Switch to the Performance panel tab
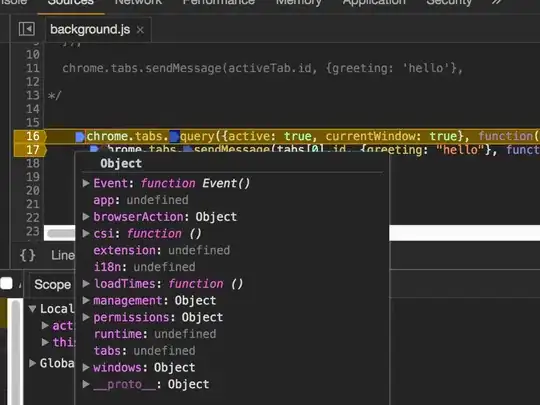The height and width of the screenshot is (405, 540). (x=219, y=3)
